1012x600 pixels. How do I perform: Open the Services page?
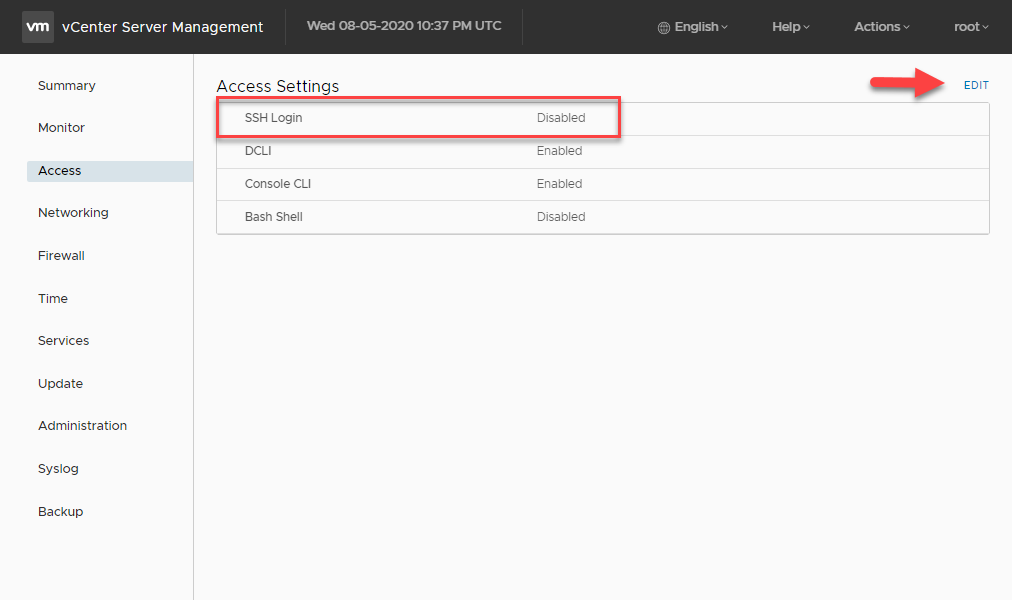coord(63,341)
